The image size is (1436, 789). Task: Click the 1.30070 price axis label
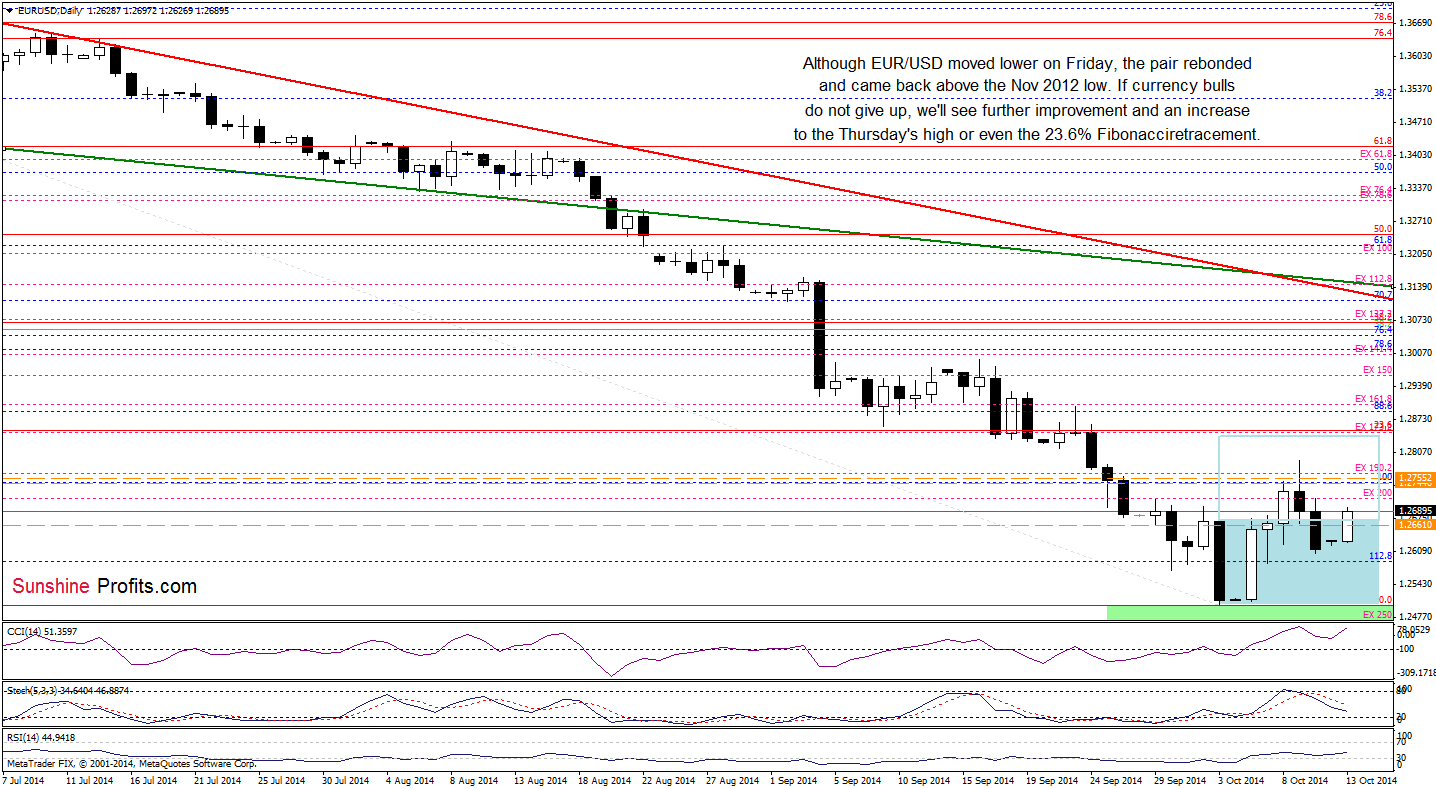pyautogui.click(x=1416, y=353)
